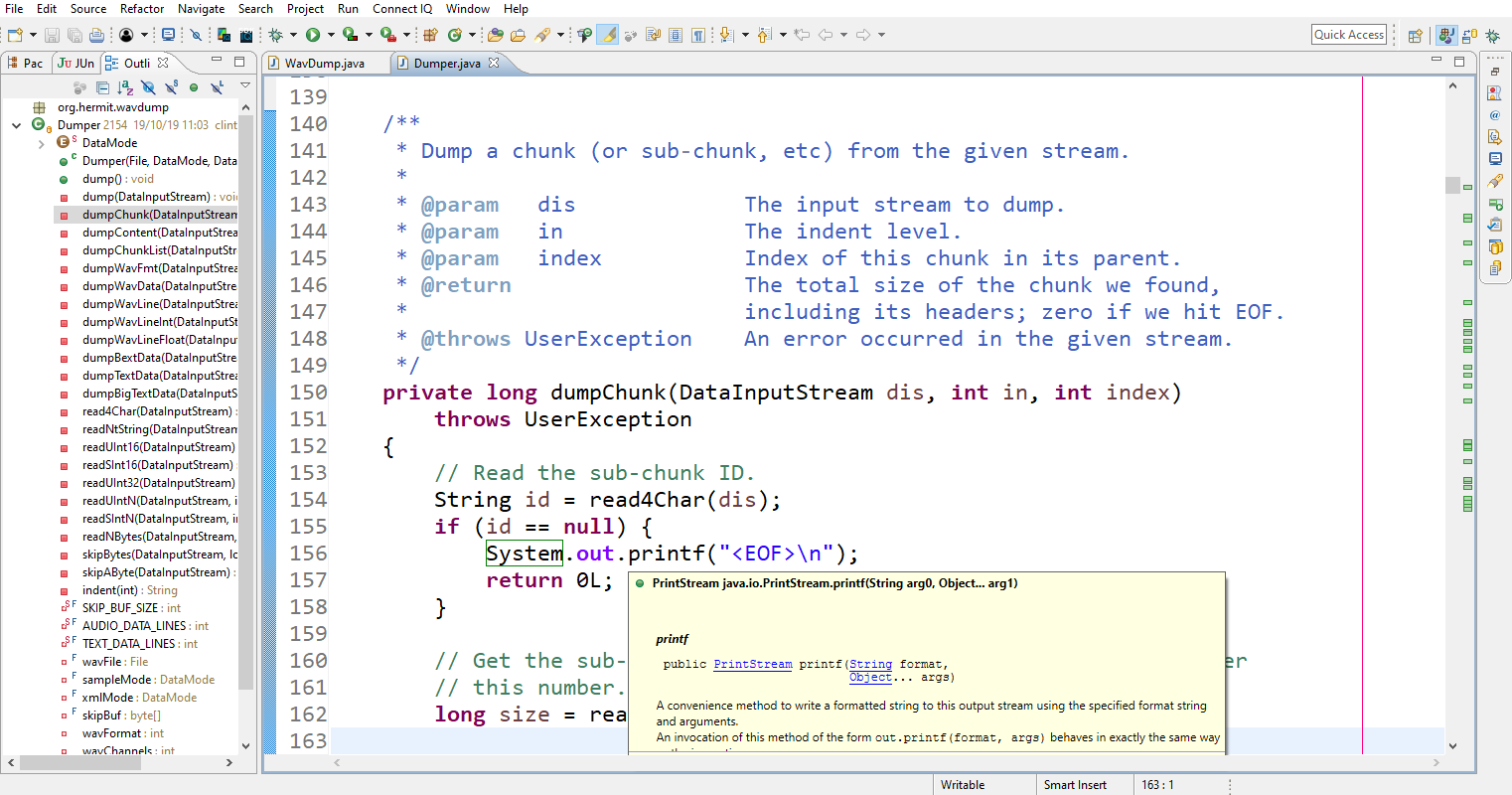Toggle alphabetical Sort in Outline view
This screenshot has width=1512, height=795.
point(125,88)
